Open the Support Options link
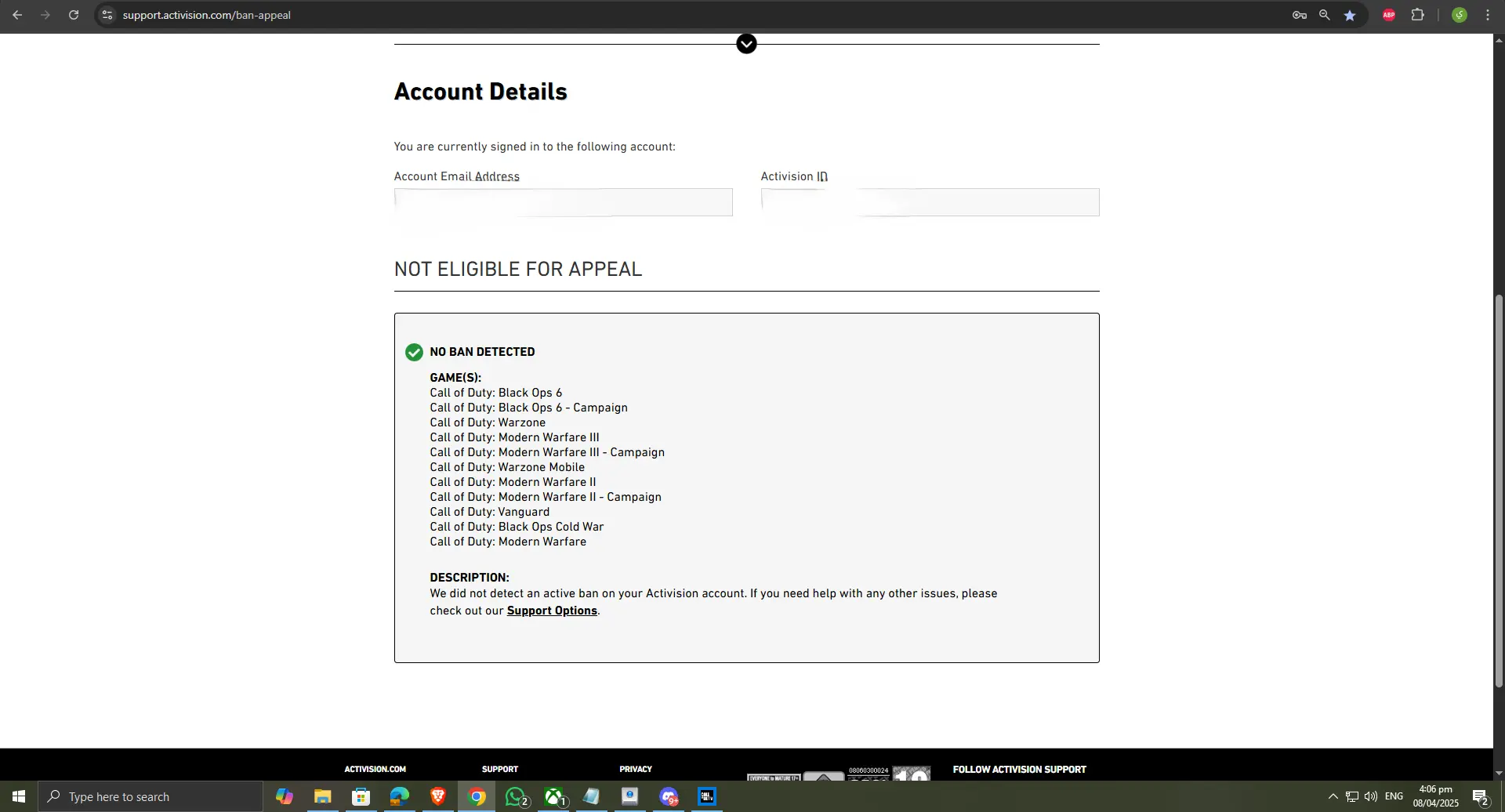Image resolution: width=1505 pixels, height=812 pixels. pyautogui.click(x=552, y=611)
